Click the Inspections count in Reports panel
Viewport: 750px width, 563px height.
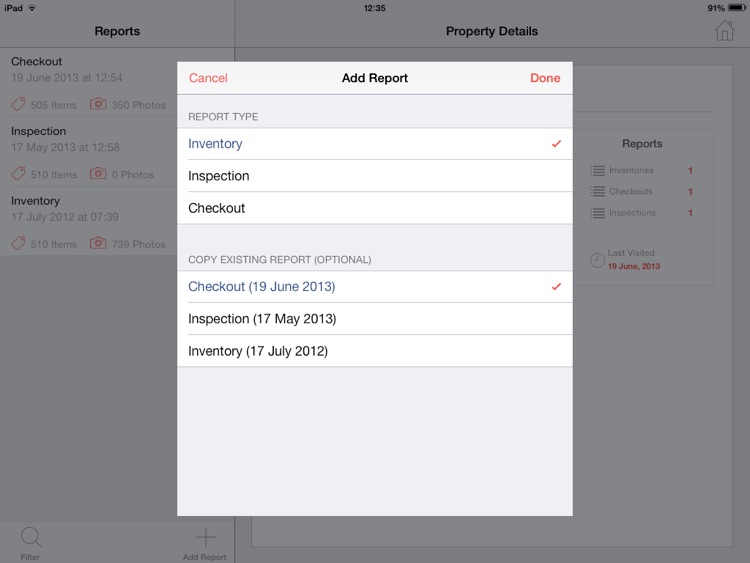tap(690, 213)
